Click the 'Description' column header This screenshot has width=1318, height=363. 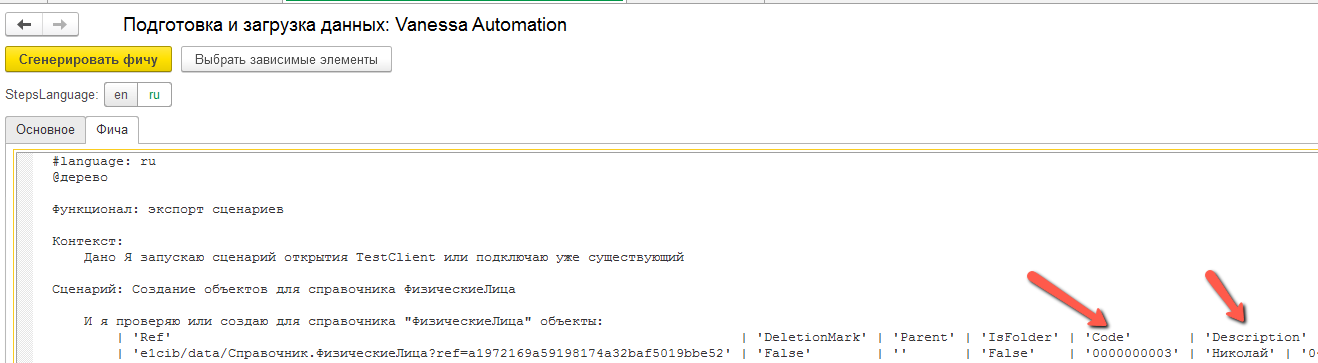1256,337
